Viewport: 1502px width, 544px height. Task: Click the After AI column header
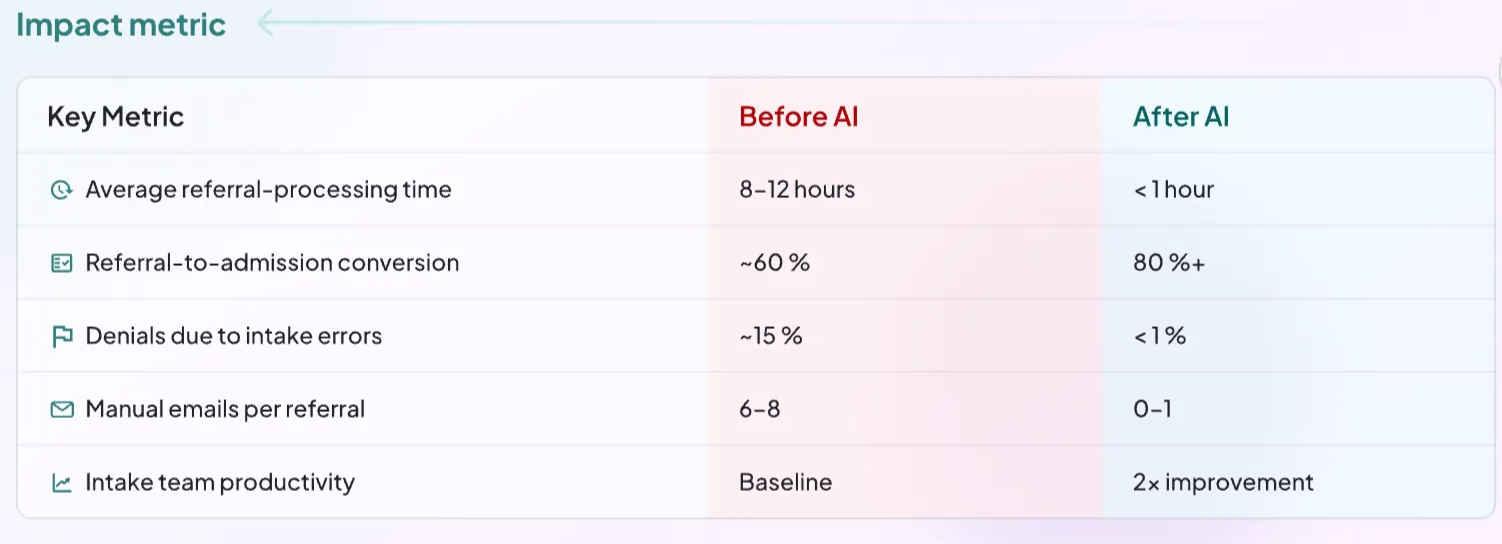pyautogui.click(x=1181, y=117)
